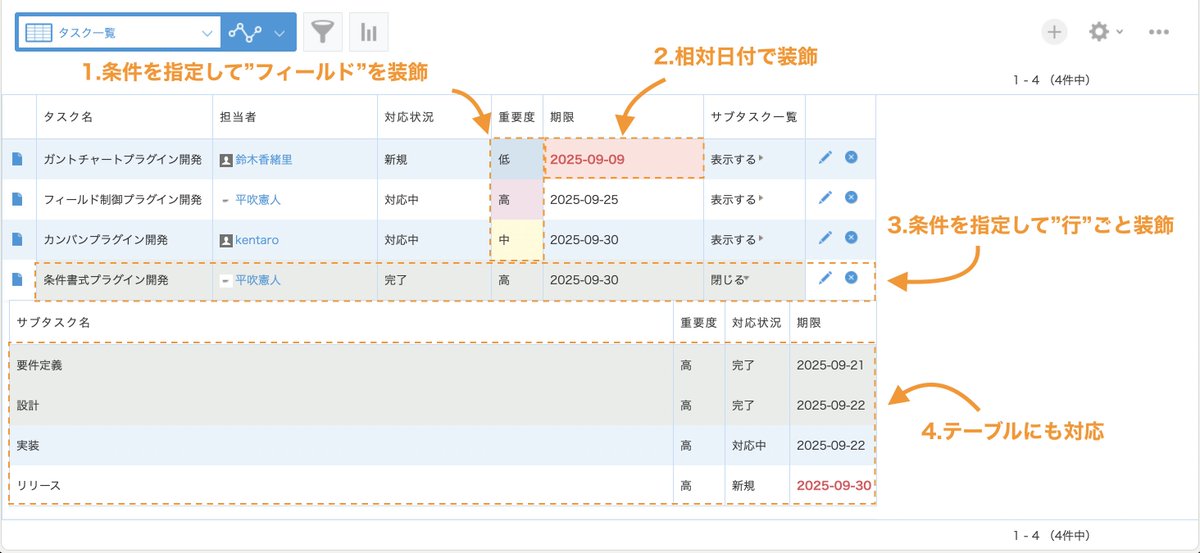Image resolution: width=1200 pixels, height=553 pixels.
Task: Open record detail icon for ガントチャートプラグイン開発
Action: 17,158
